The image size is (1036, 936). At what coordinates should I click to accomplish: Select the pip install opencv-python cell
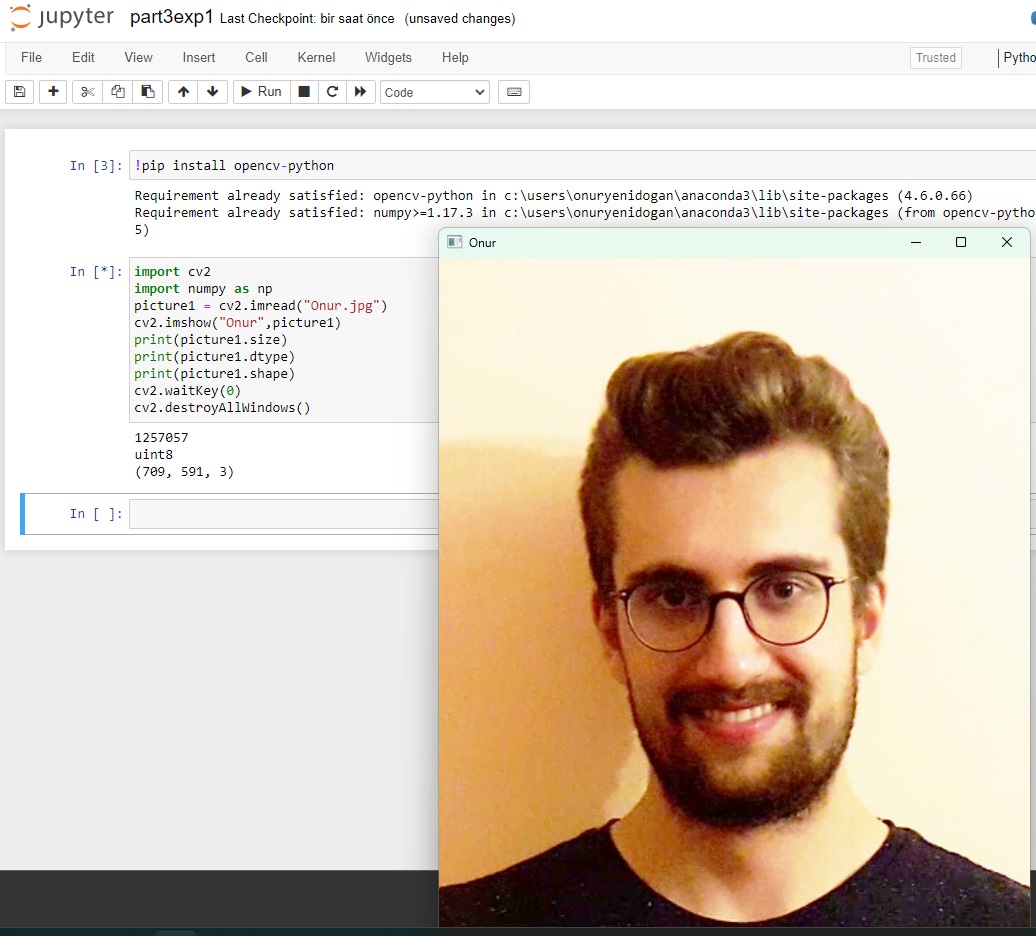point(581,165)
